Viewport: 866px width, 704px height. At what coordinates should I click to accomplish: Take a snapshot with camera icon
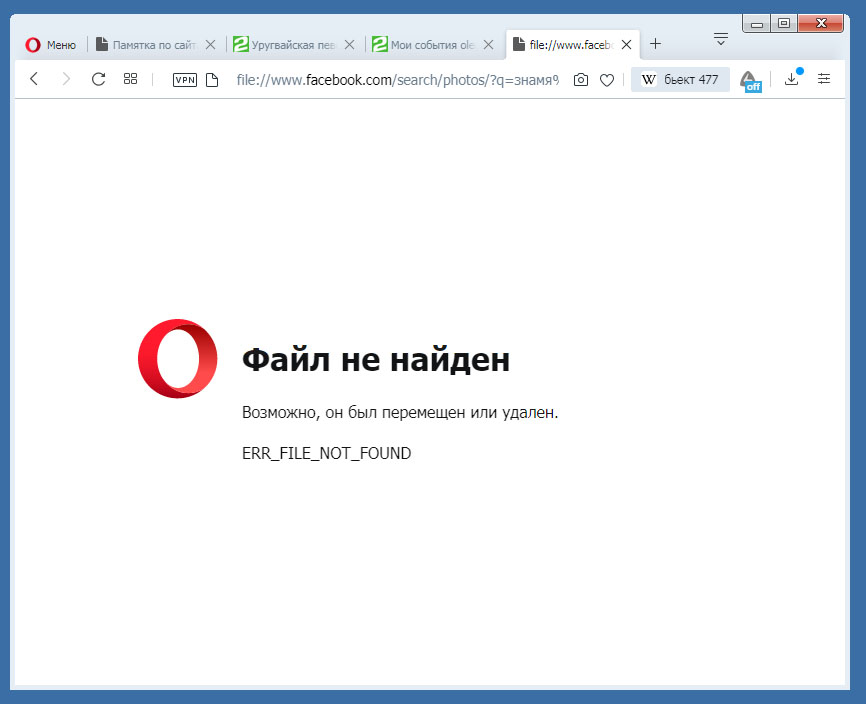(x=580, y=80)
